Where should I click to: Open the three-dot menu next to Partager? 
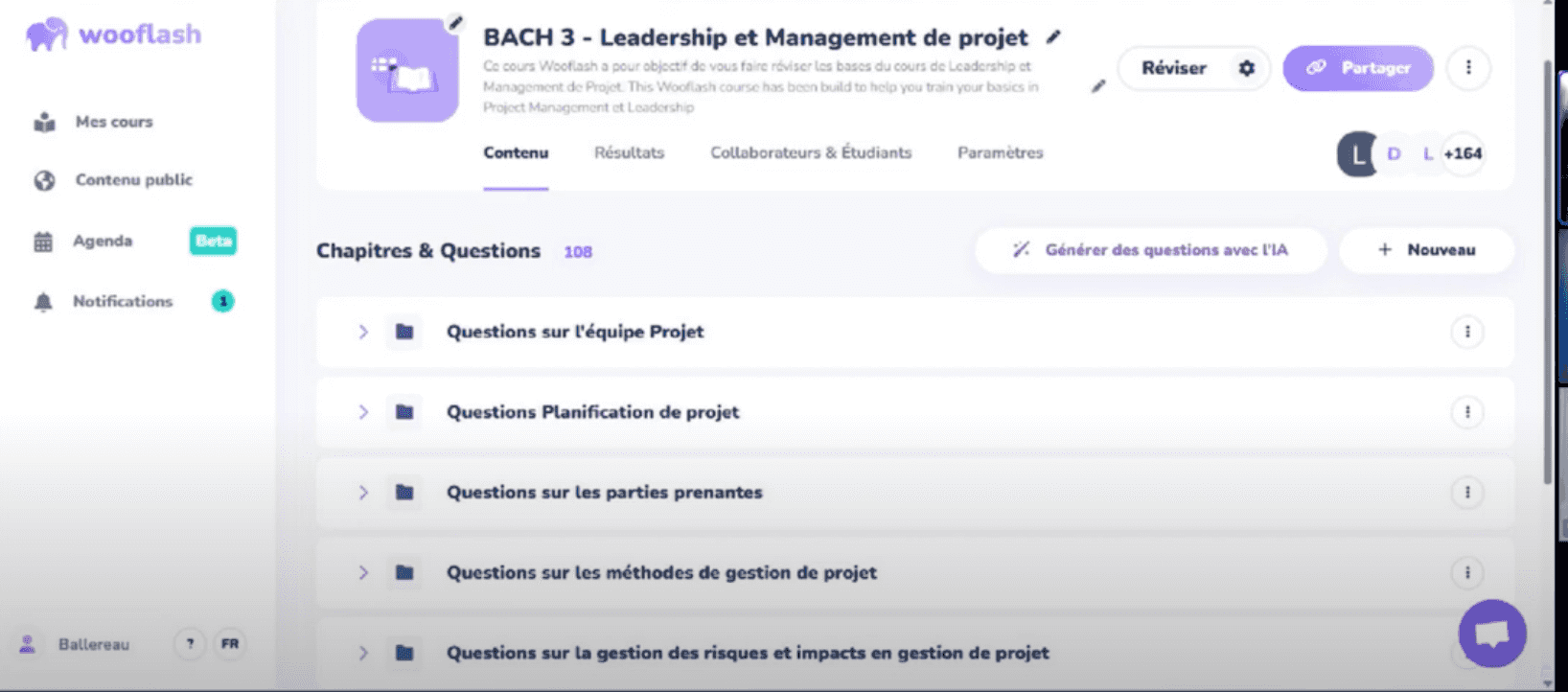click(x=1468, y=67)
